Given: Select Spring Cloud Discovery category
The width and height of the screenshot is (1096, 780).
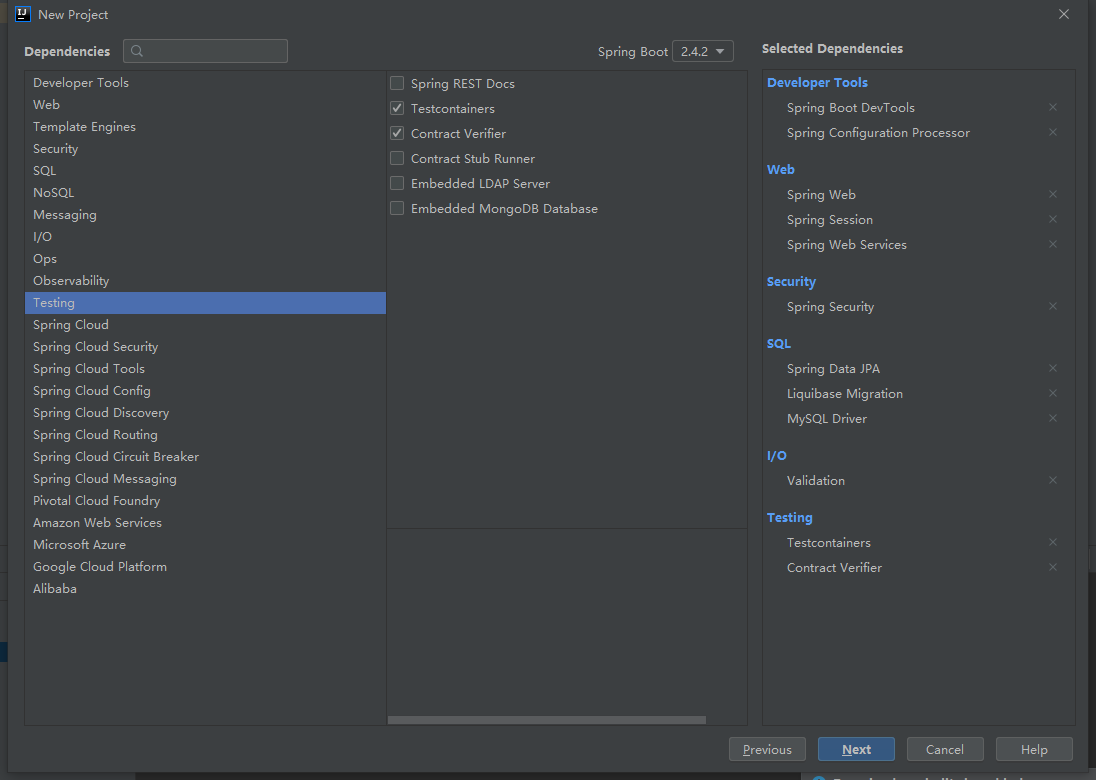Looking at the screenshot, I should coord(205,412).
